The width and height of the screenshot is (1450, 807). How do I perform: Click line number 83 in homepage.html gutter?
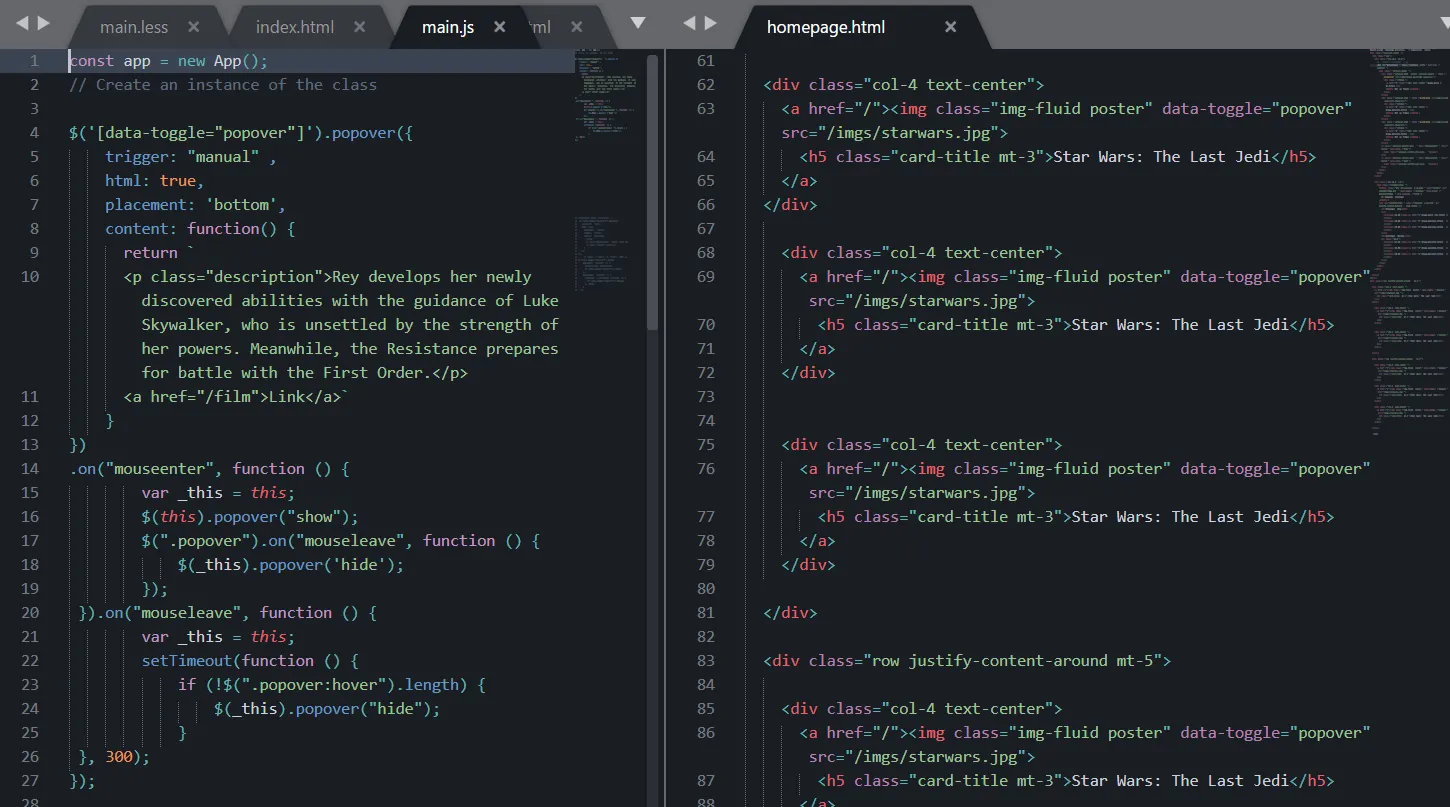(706, 661)
